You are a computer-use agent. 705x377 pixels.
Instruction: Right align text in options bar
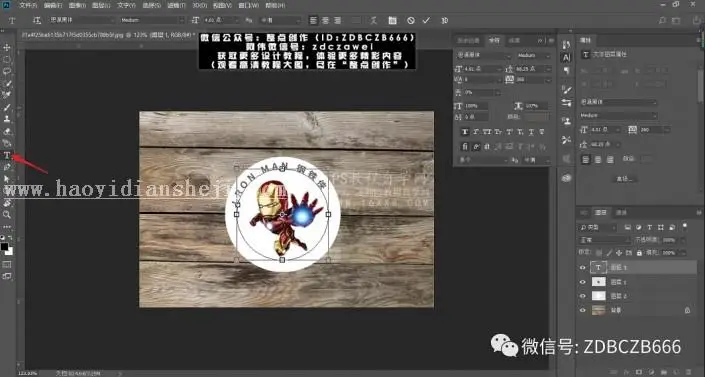pos(337,20)
